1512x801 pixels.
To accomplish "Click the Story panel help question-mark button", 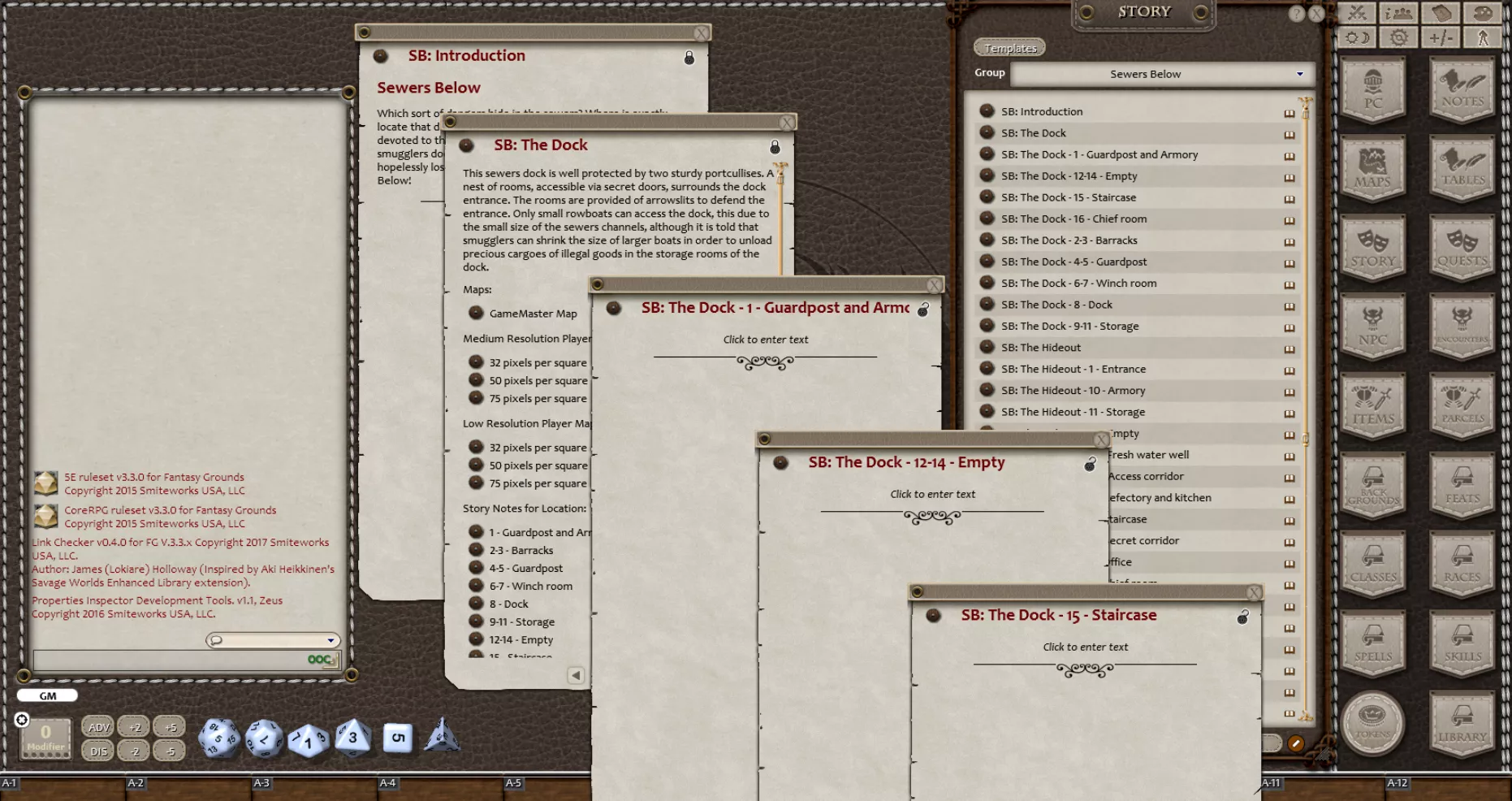I will tap(1296, 13).
